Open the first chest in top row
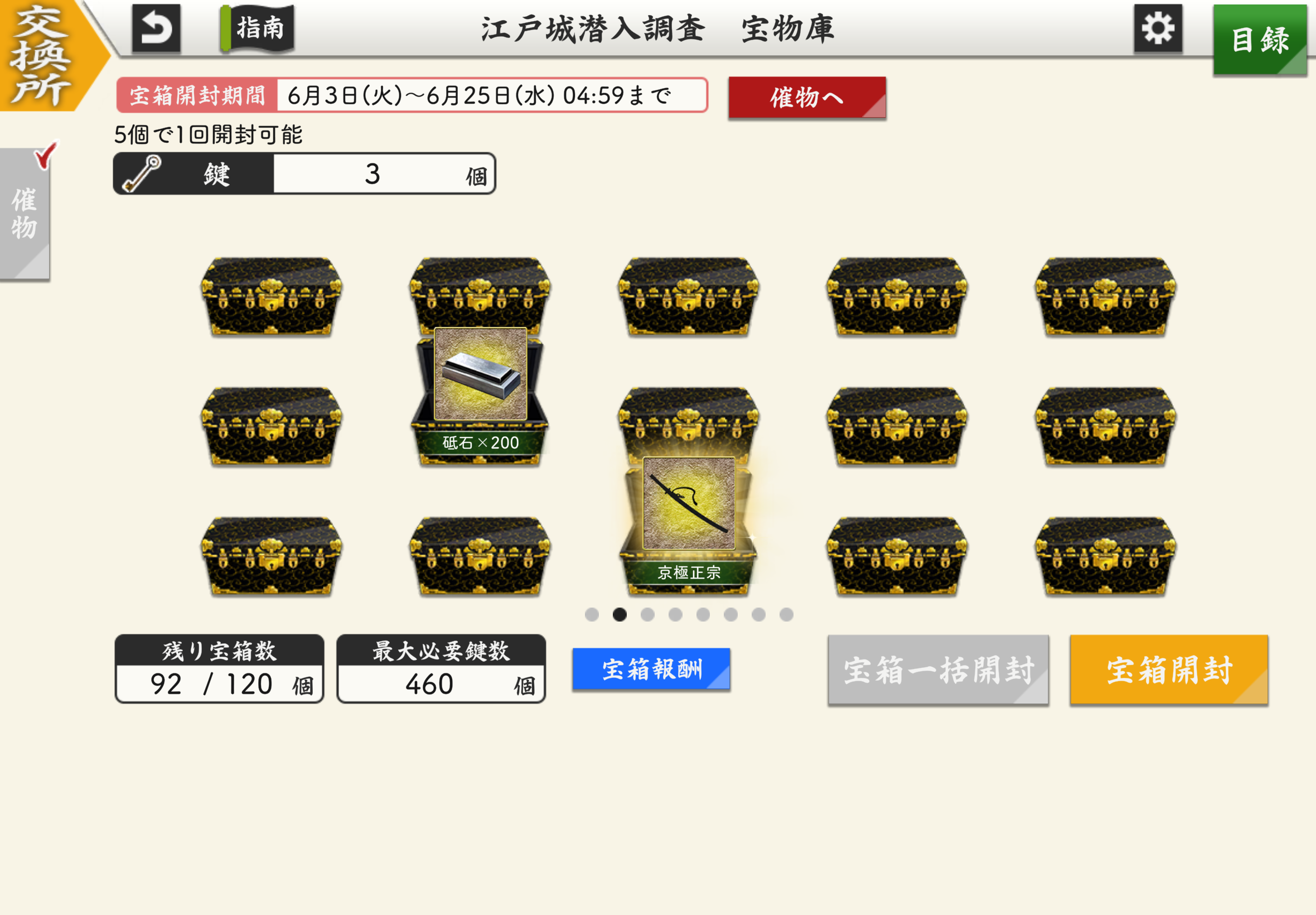The height and width of the screenshot is (915, 1316). coord(272,296)
